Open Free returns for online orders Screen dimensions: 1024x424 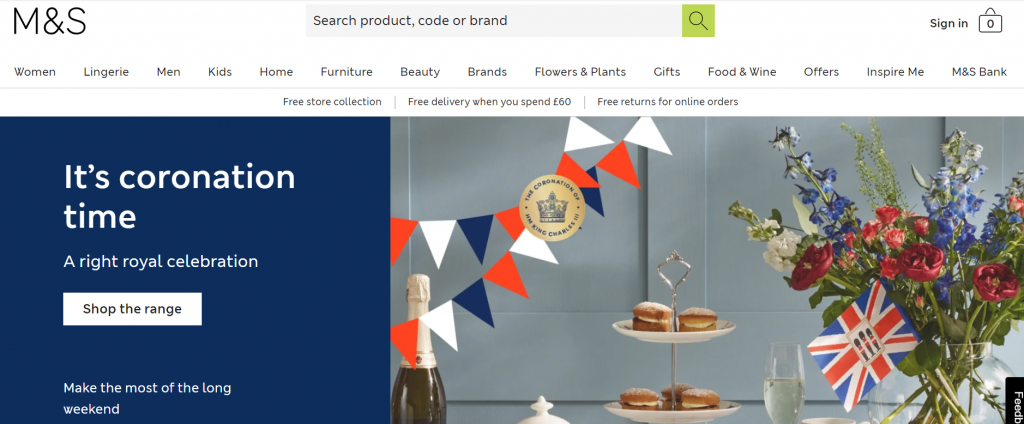(667, 102)
